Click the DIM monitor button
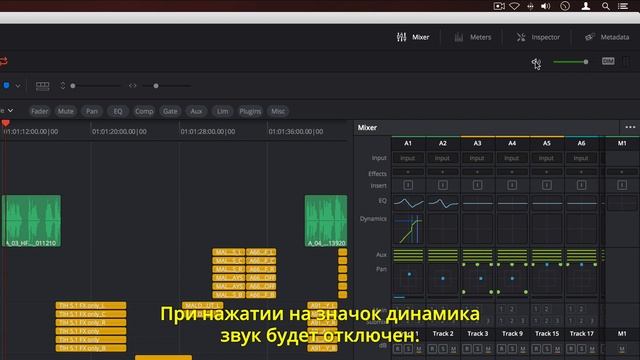 pos(608,61)
